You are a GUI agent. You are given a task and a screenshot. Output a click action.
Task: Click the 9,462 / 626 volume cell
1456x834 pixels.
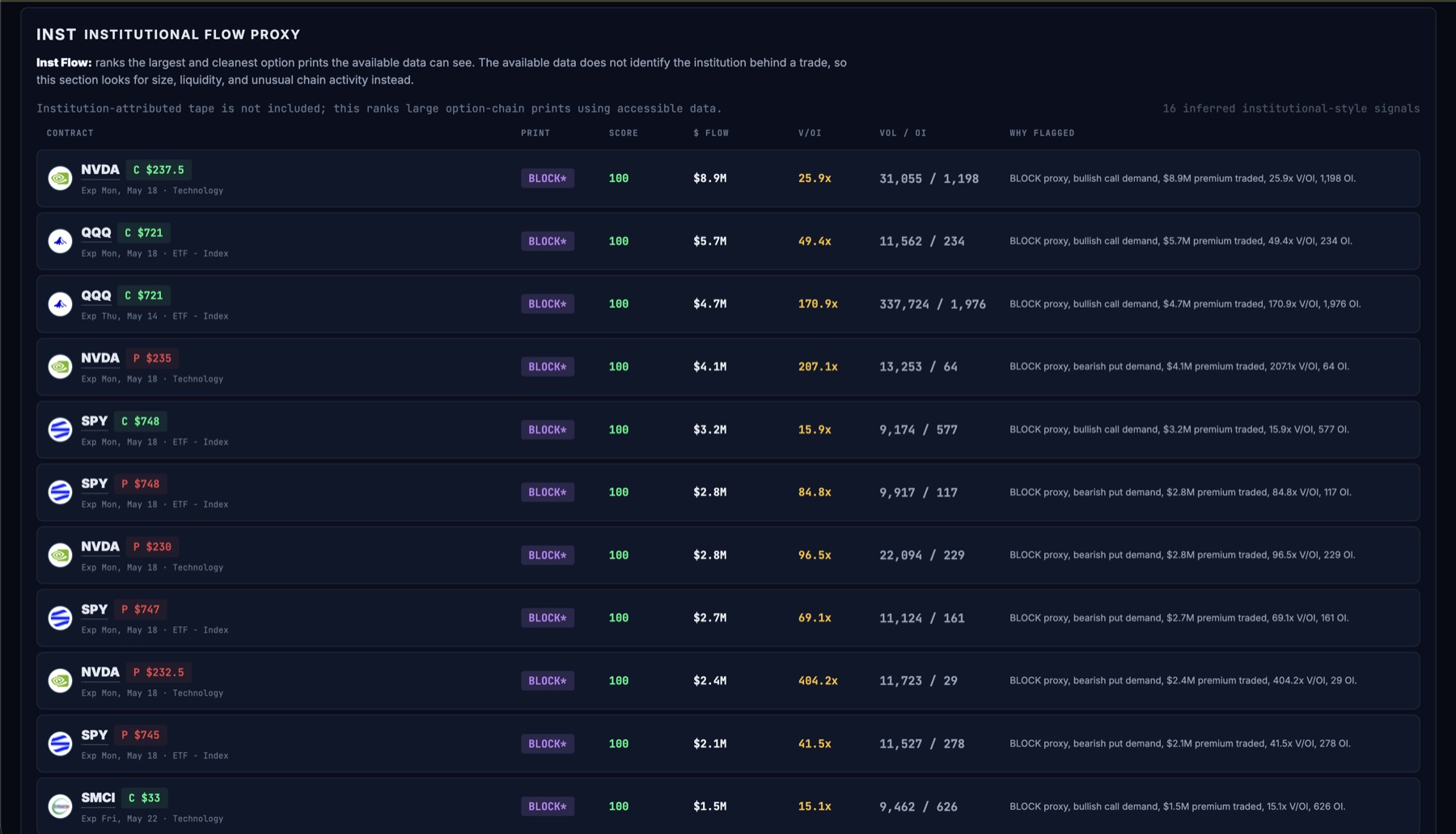(x=918, y=806)
